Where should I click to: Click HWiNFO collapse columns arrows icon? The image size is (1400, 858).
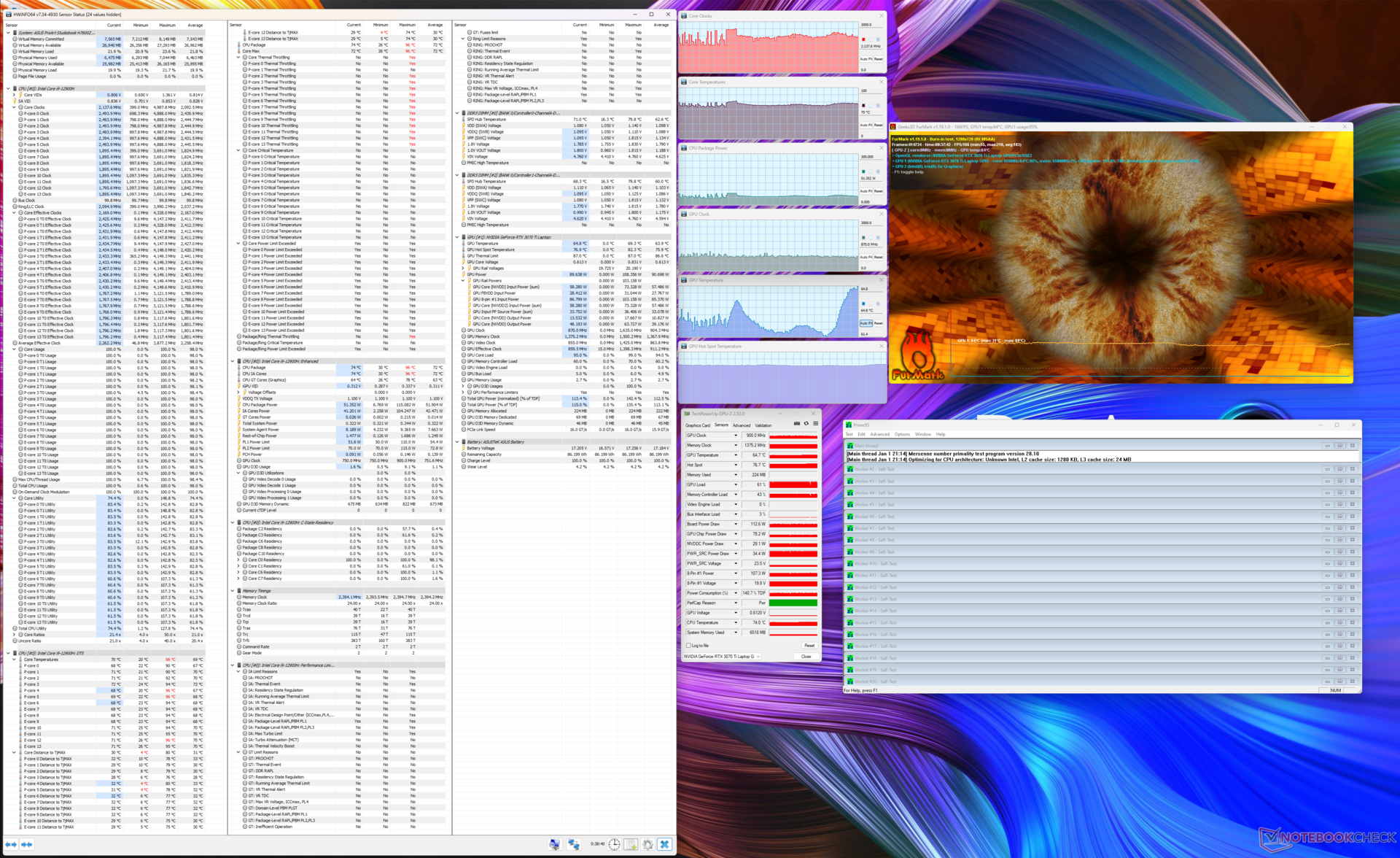[27, 844]
